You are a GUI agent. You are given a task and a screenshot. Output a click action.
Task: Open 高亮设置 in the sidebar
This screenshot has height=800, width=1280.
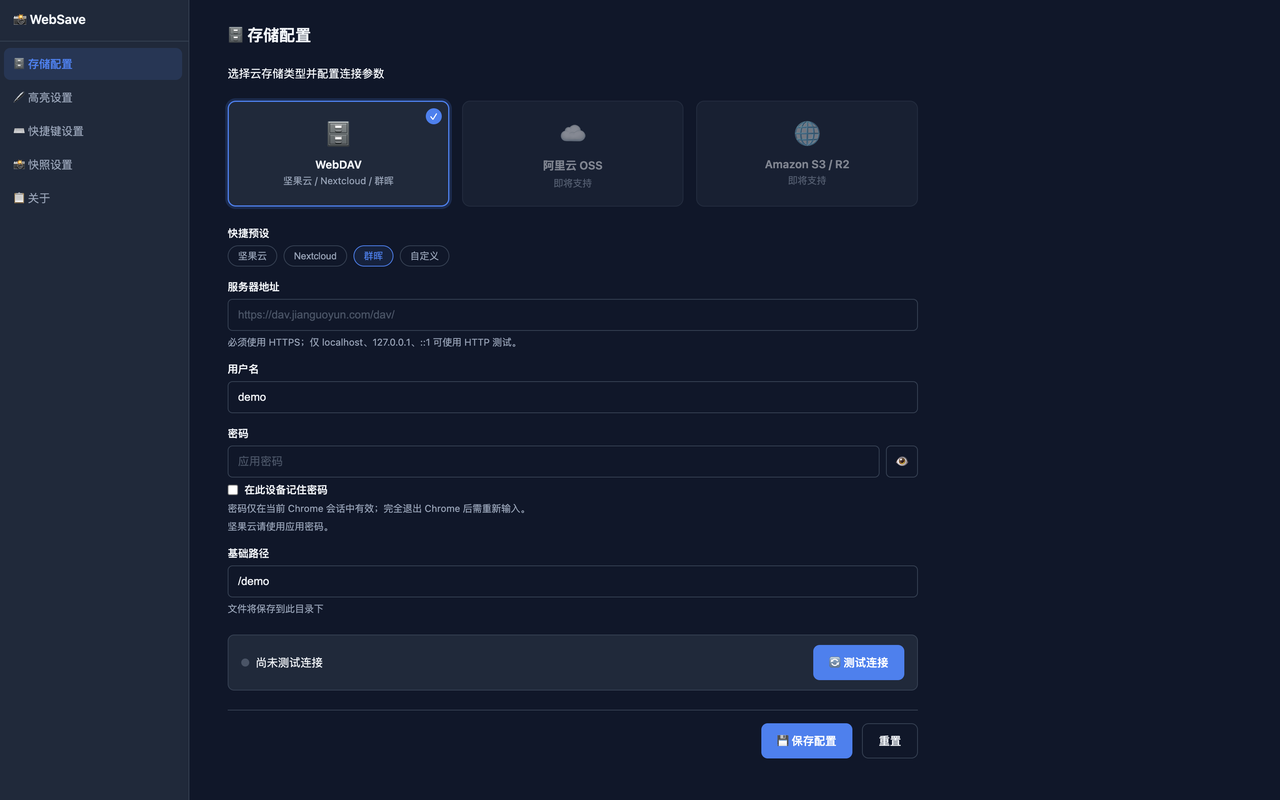93,98
